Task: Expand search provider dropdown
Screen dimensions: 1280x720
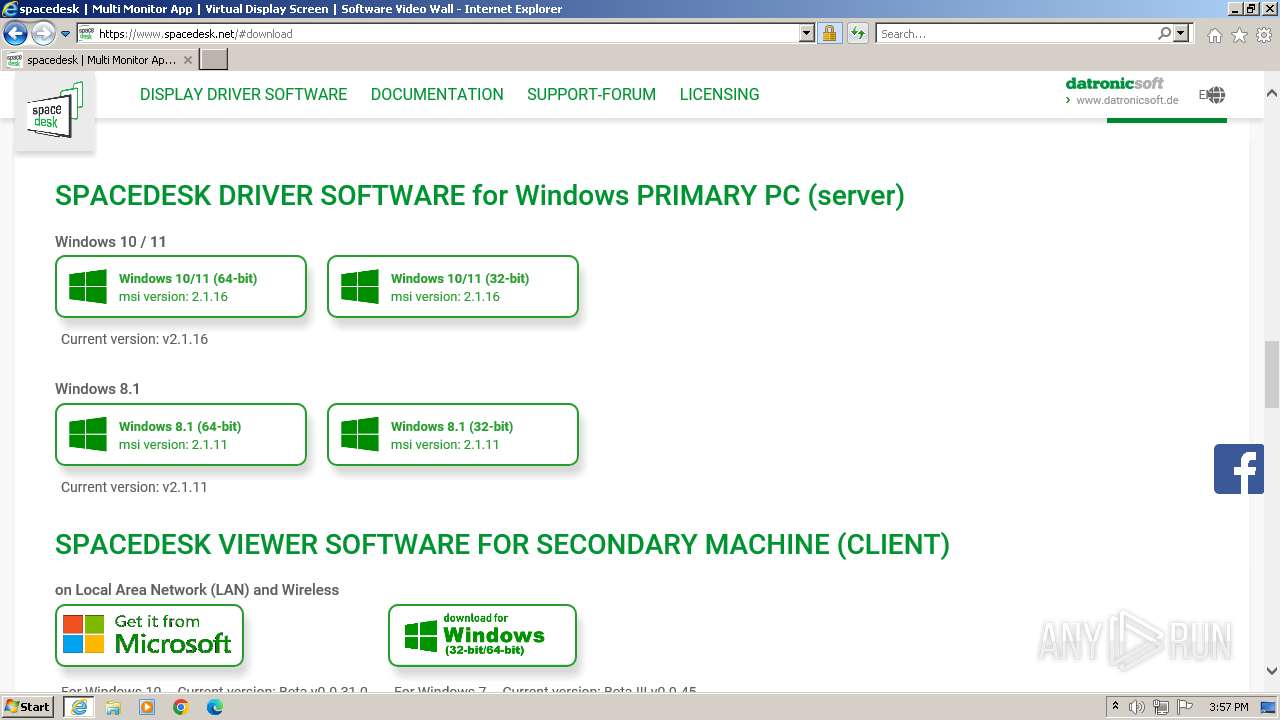Action: point(1182,34)
